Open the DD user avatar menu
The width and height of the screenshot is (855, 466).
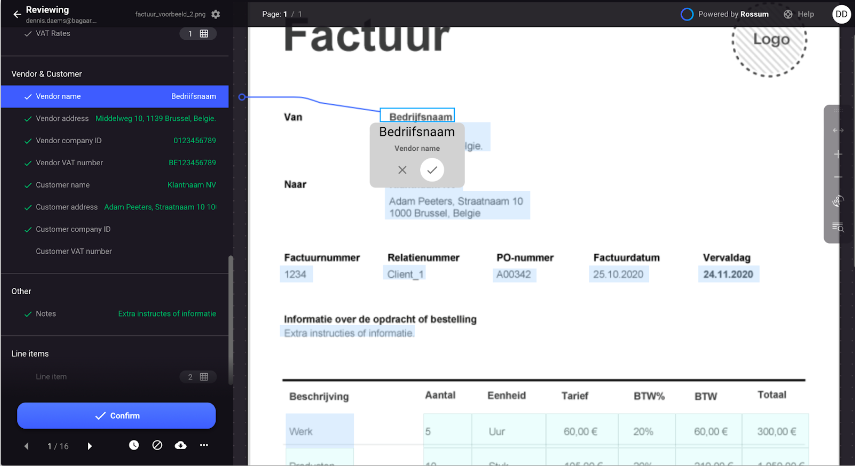coord(841,14)
